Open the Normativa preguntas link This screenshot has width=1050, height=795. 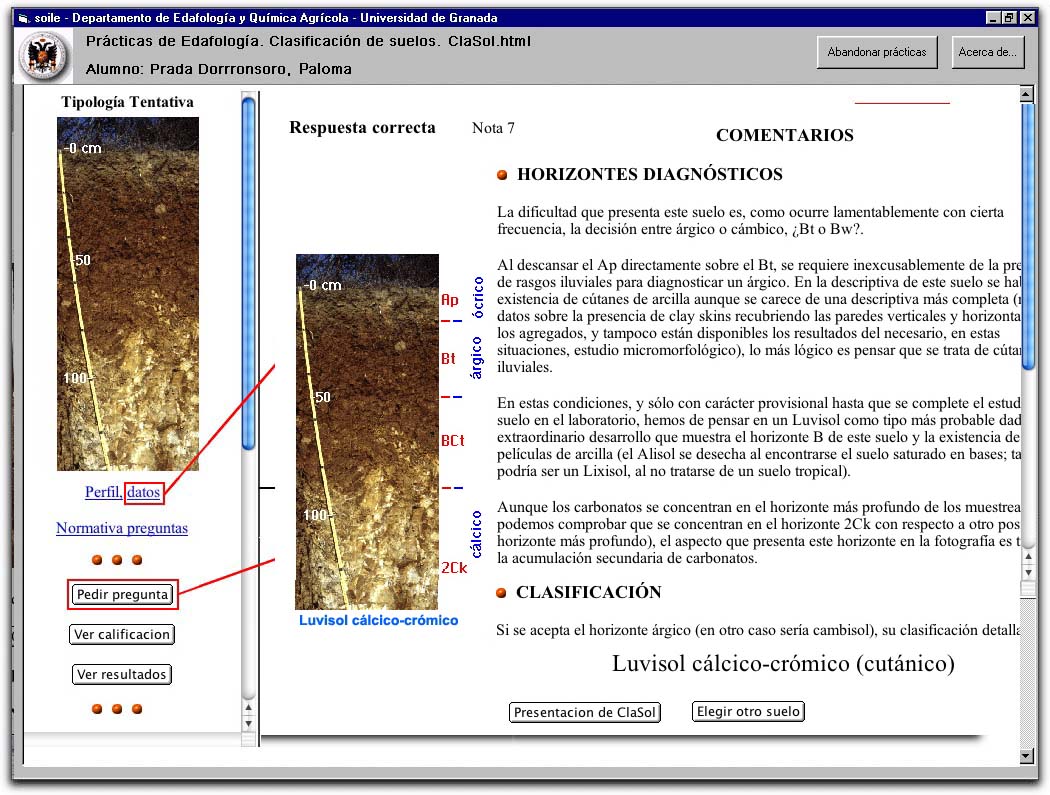[x=122, y=528]
